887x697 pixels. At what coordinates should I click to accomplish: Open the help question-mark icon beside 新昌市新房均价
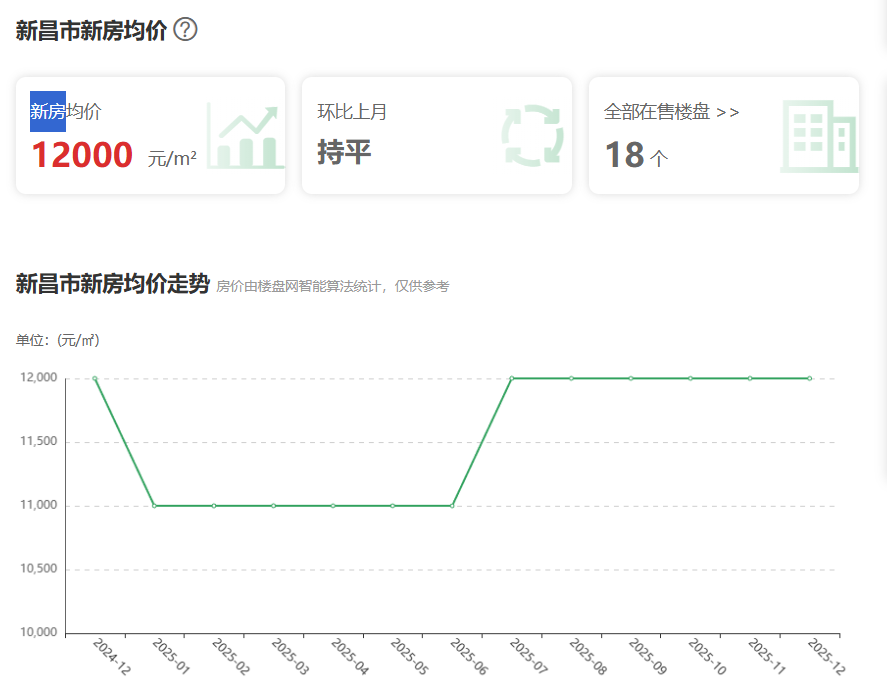tap(186, 29)
